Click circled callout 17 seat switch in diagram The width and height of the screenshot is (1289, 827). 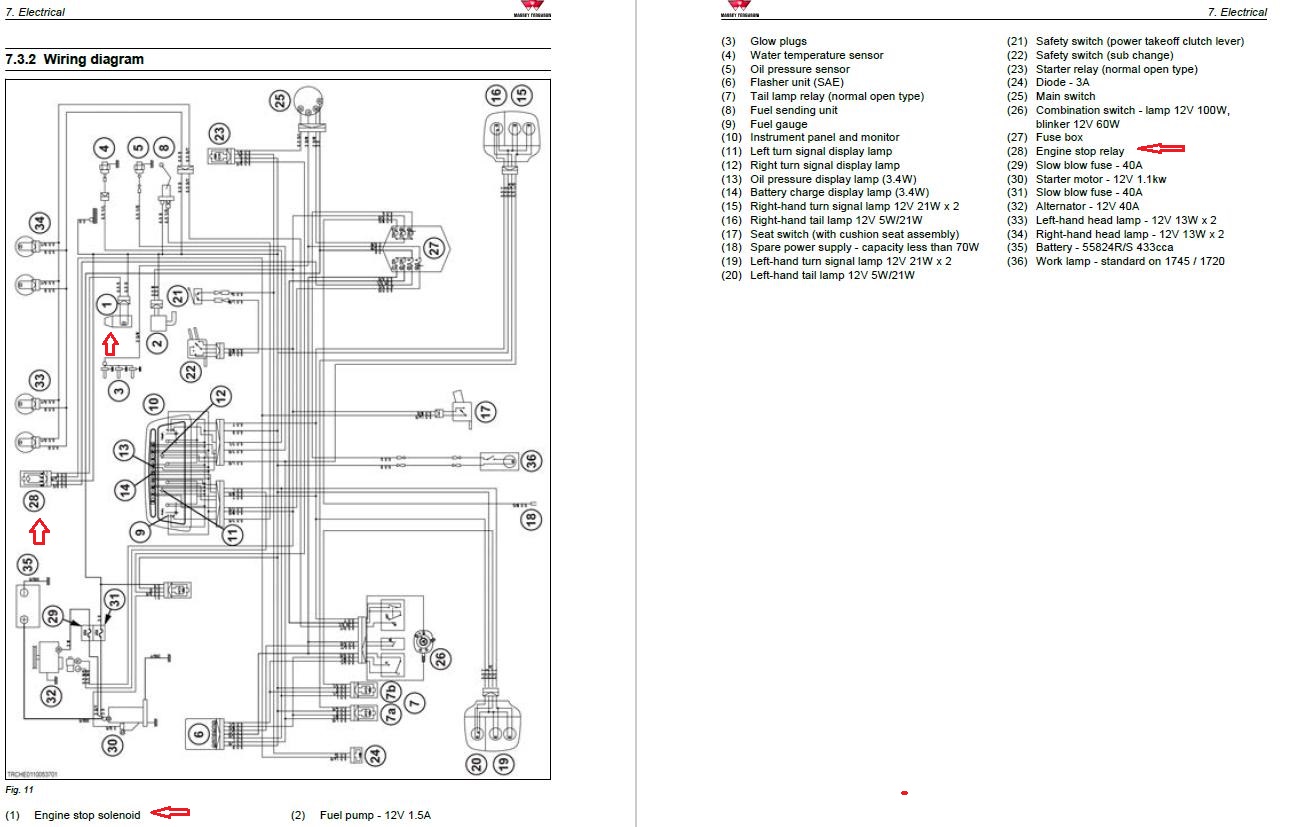[485, 410]
